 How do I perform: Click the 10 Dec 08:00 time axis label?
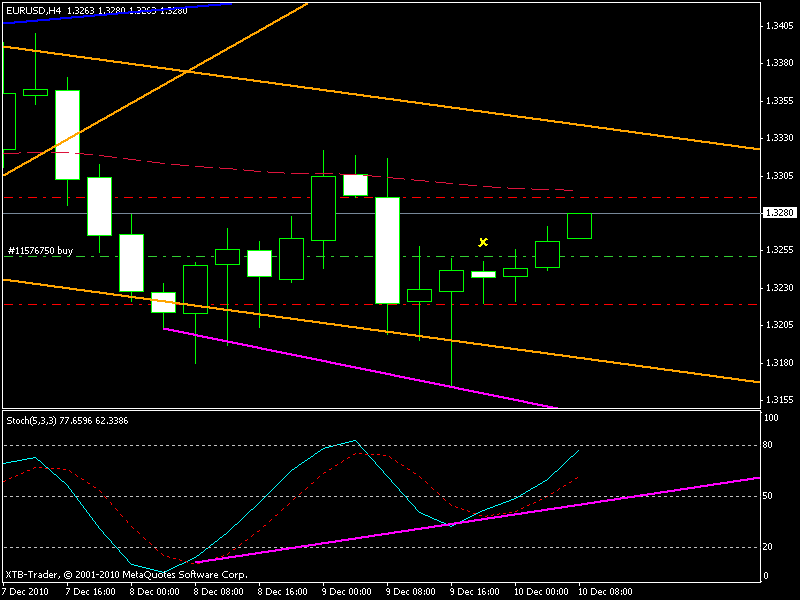605,592
